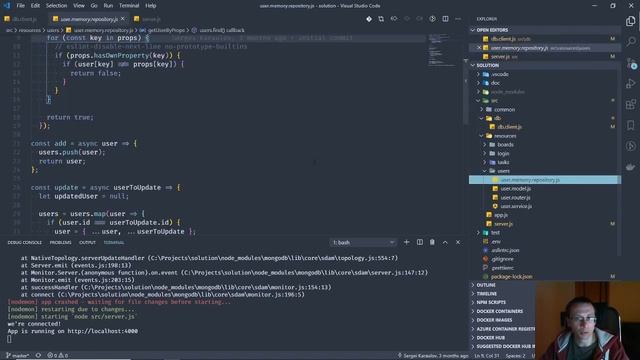
Task: Click the diamond icon in the editor toolbar
Action: tap(369, 19)
